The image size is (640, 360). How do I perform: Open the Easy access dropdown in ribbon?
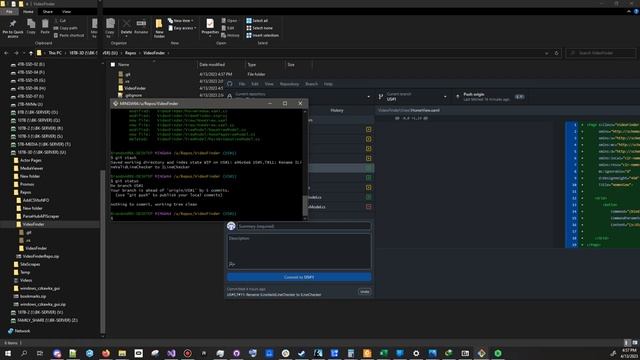click(182, 28)
